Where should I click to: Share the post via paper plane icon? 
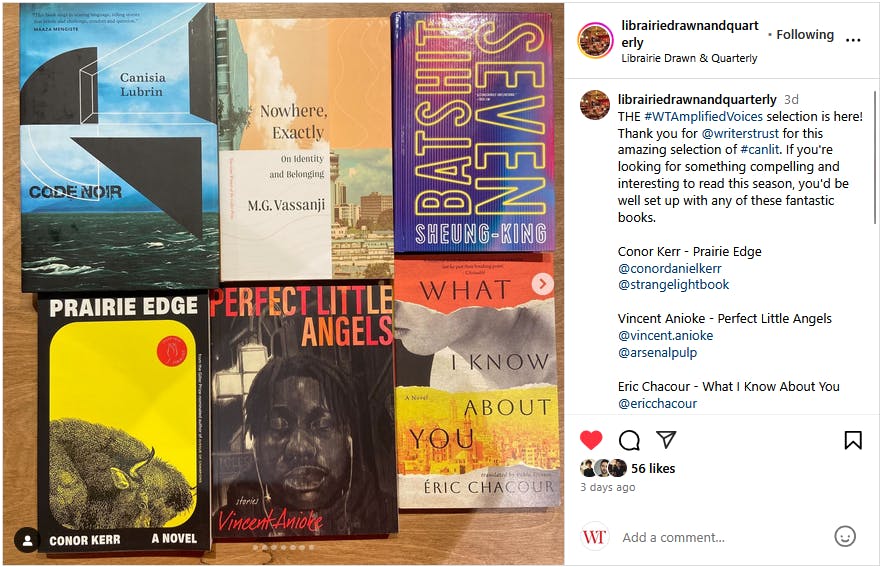[x=666, y=439]
